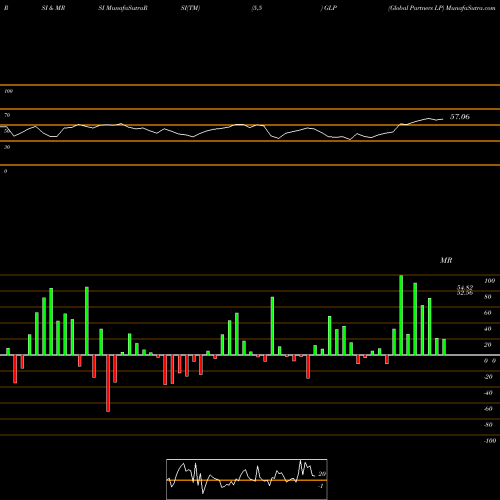Click the longest red MR histogram bar
Screen dimensions: 500x500
tap(108, 383)
